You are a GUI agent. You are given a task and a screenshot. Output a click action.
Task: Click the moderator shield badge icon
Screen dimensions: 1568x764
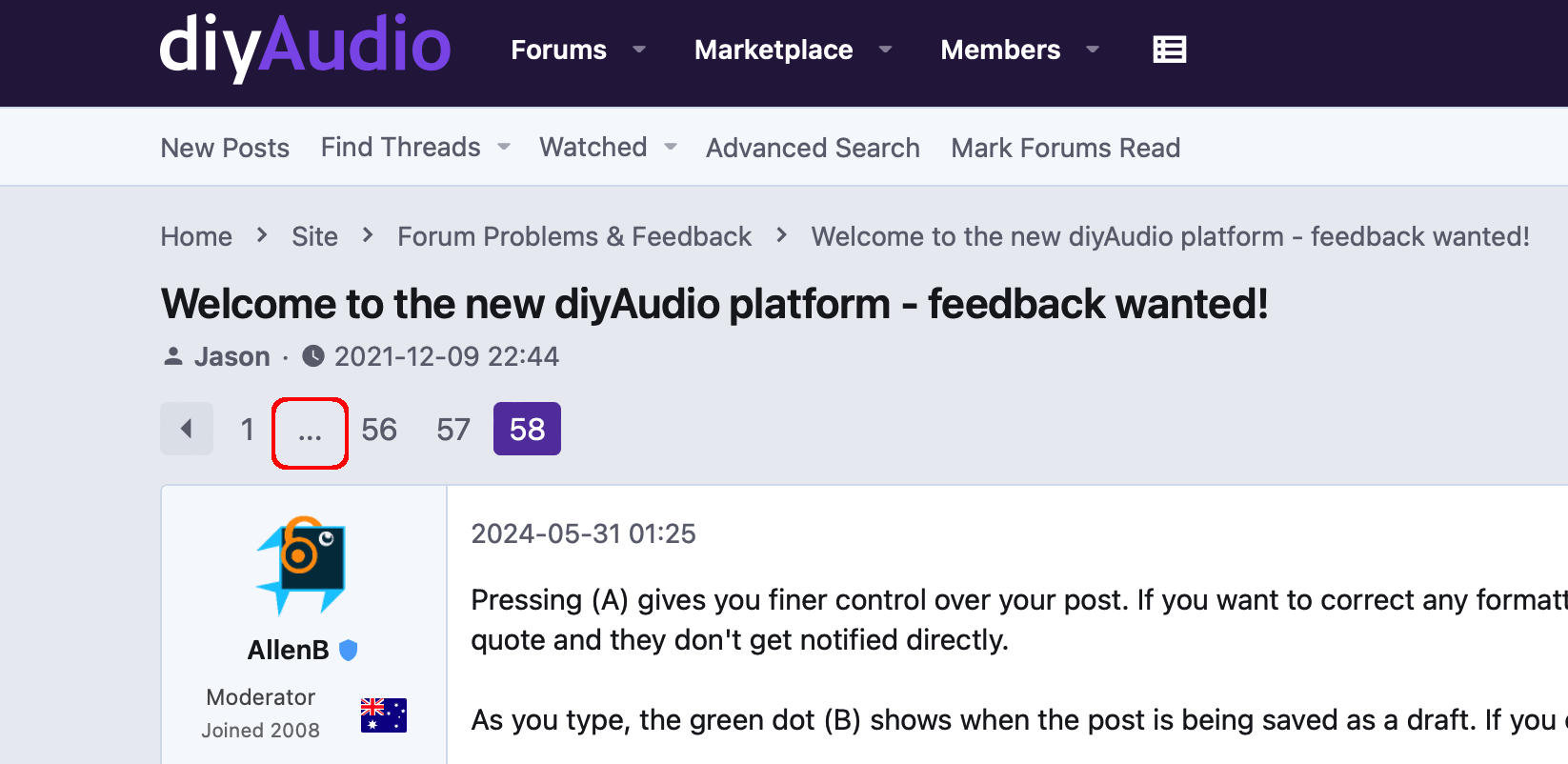click(x=349, y=650)
